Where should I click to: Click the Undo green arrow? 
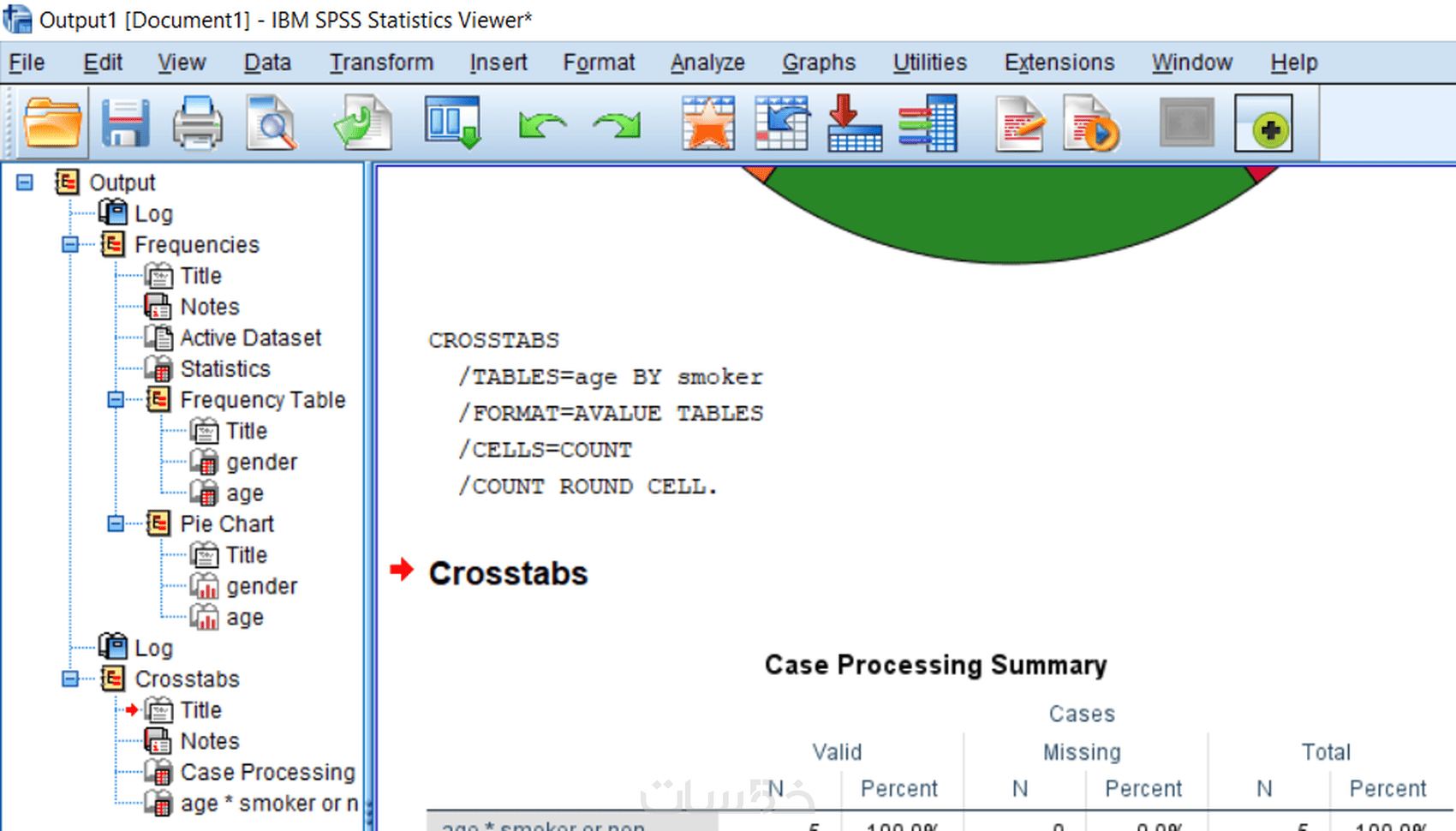click(543, 126)
